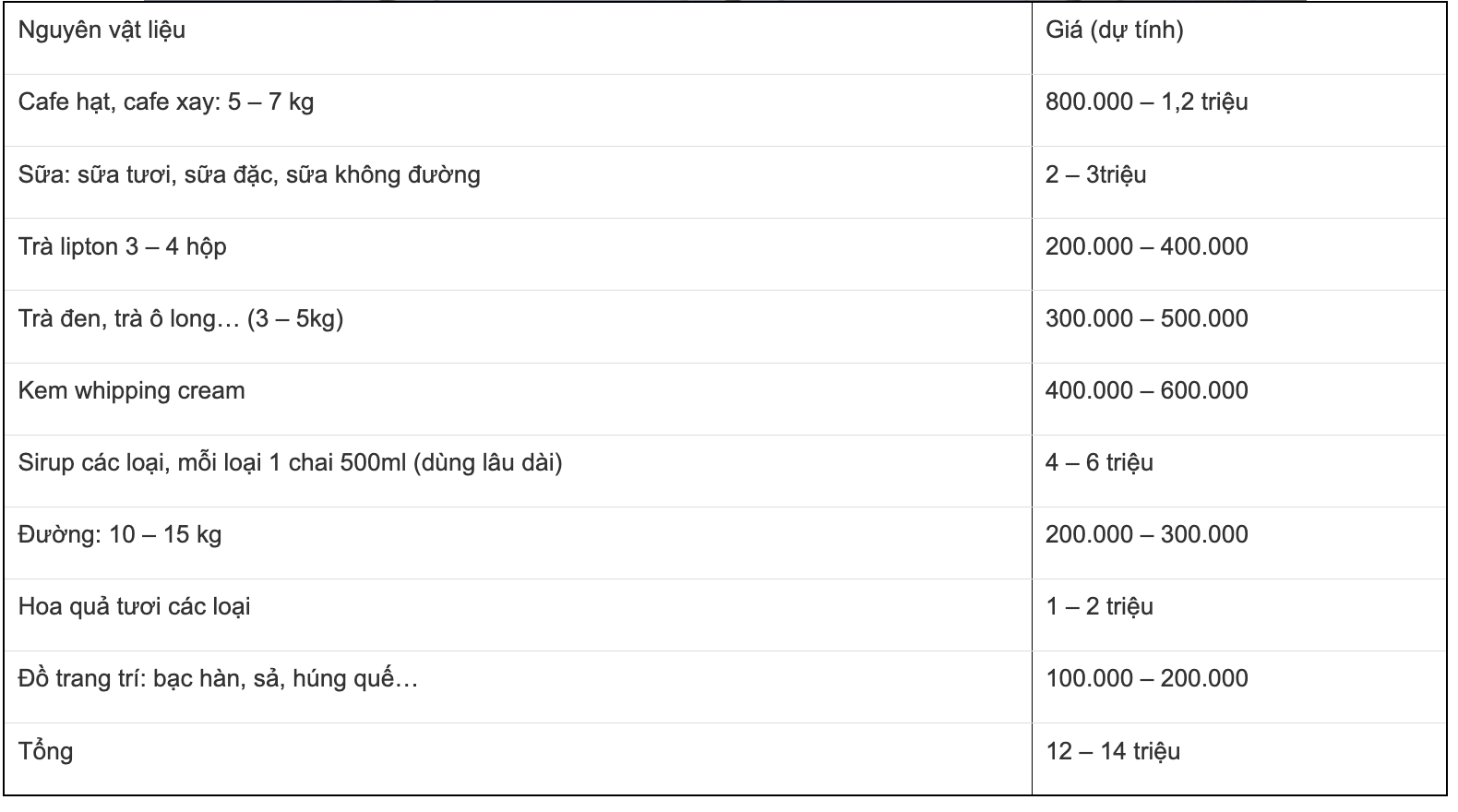
Task: Click the "Trà lipton 3 – 4 hộp" cell
Action: (122, 246)
